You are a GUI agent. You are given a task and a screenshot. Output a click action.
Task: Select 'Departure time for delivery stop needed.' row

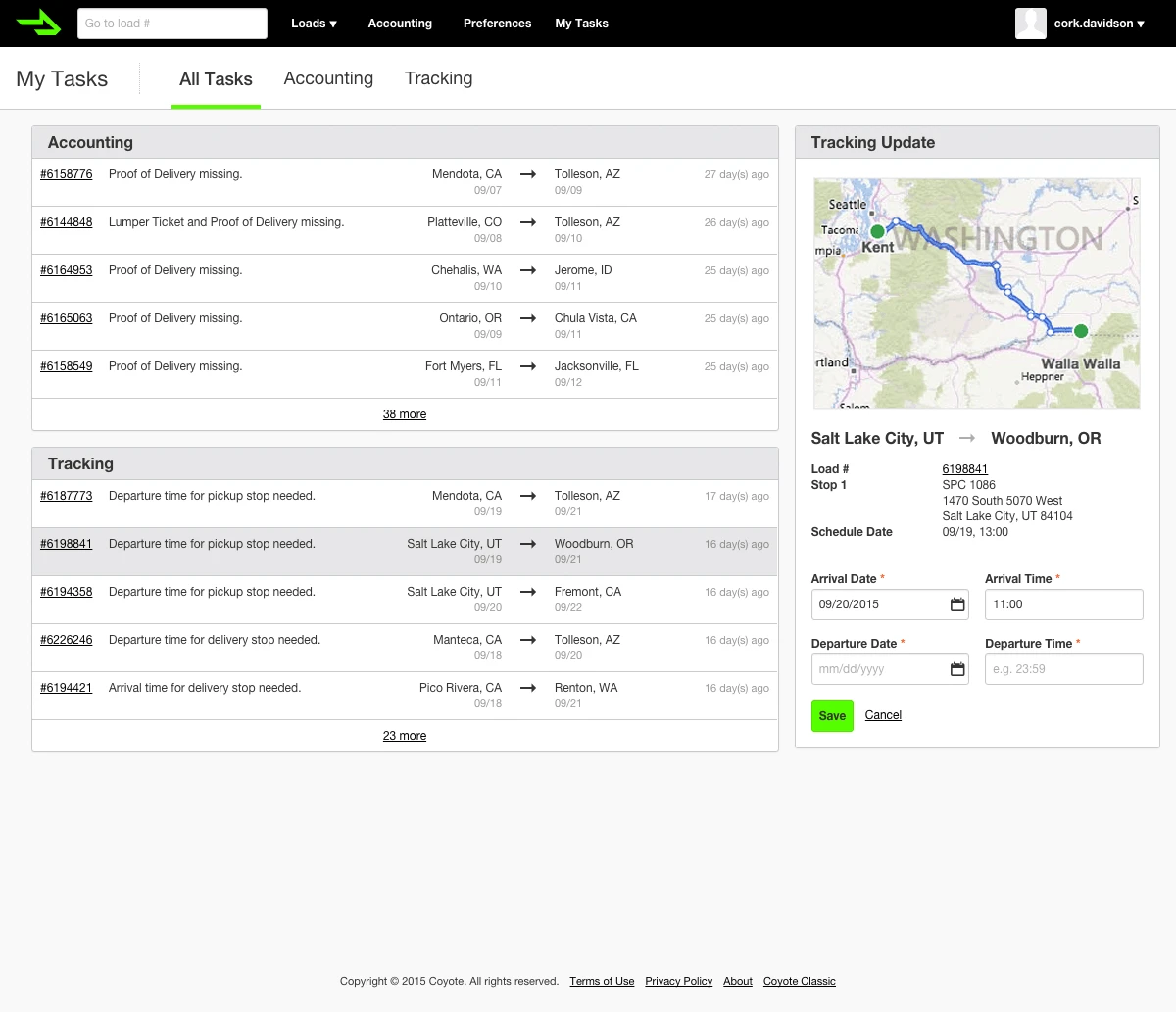[x=405, y=648]
